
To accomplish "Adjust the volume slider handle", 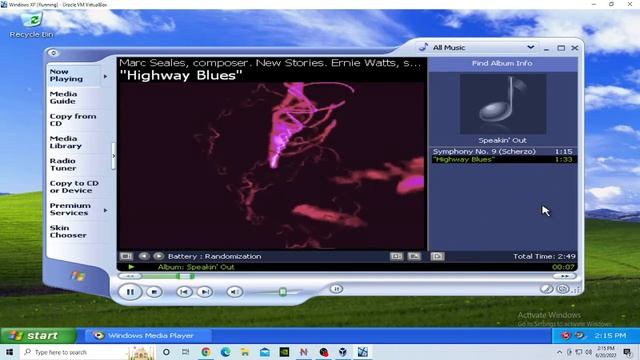I will [x=282, y=291].
